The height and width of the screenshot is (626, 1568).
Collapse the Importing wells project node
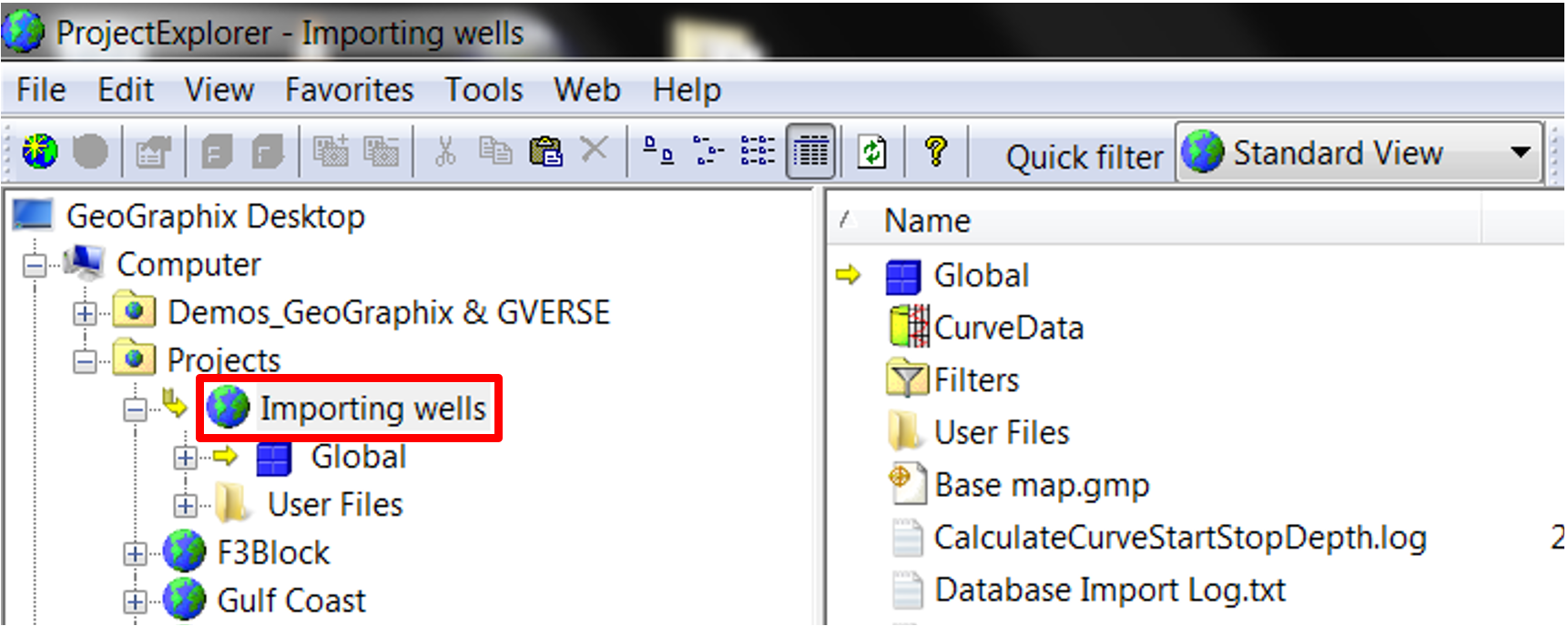click(135, 409)
